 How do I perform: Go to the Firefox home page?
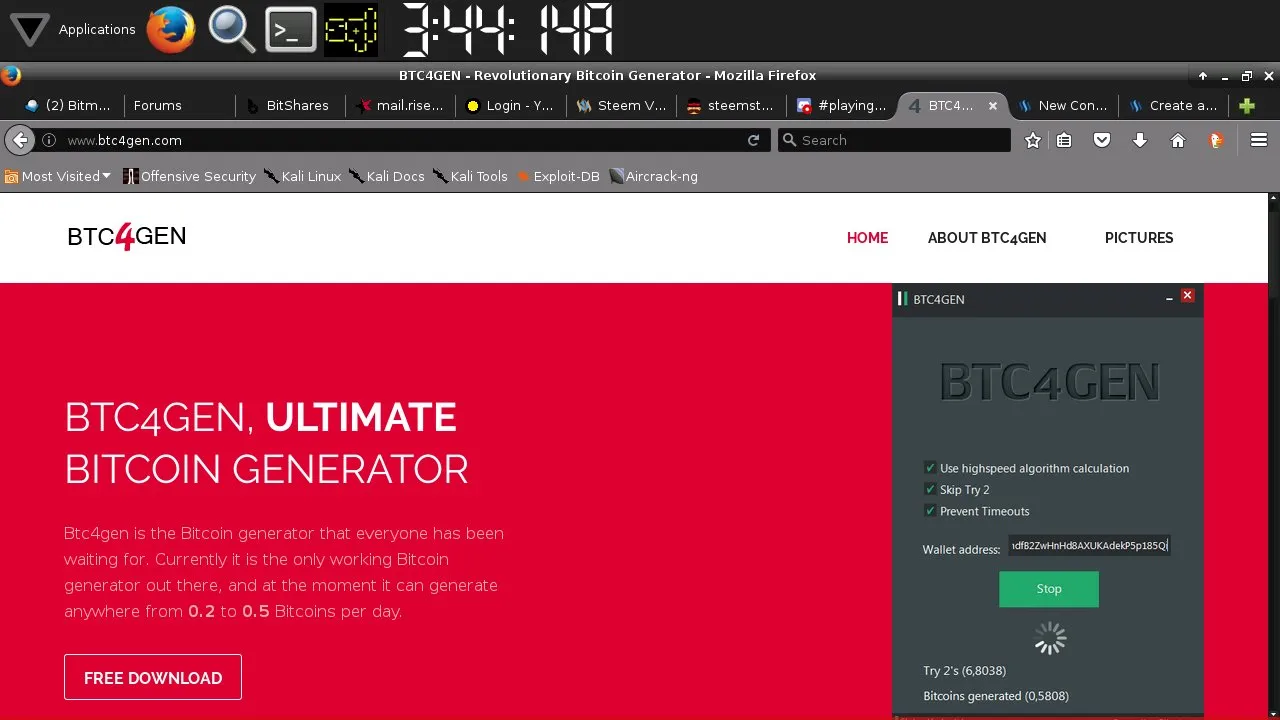[x=1178, y=140]
